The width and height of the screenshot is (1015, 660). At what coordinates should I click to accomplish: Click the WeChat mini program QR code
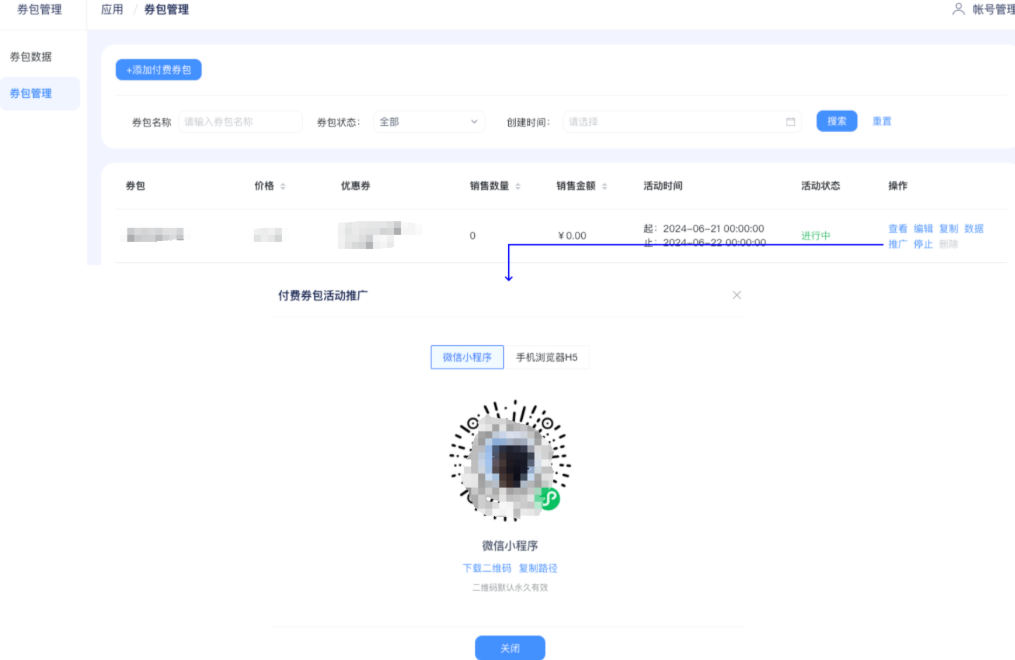[510, 461]
